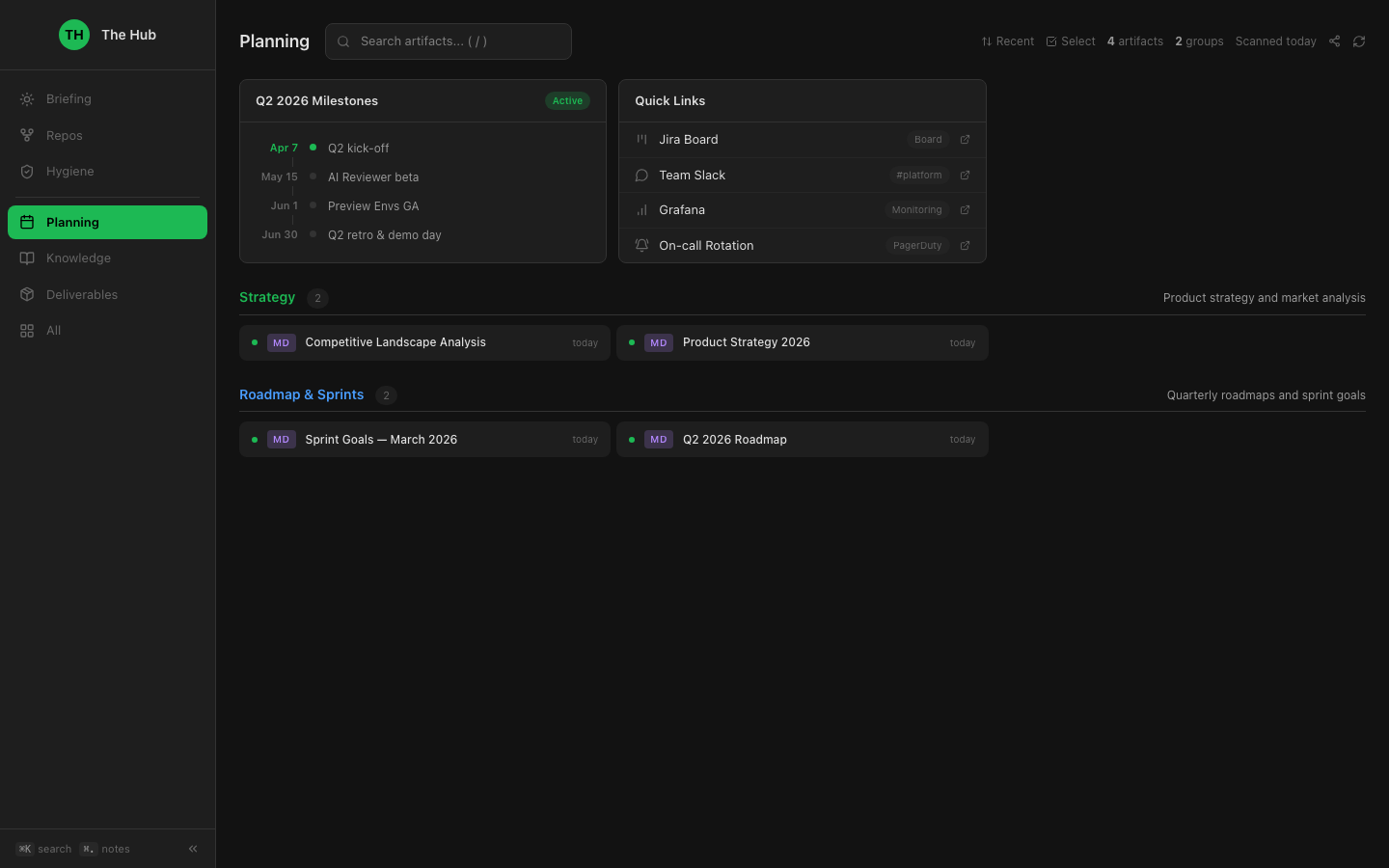Click the artifact search input field
1389x868 pixels.
448,41
